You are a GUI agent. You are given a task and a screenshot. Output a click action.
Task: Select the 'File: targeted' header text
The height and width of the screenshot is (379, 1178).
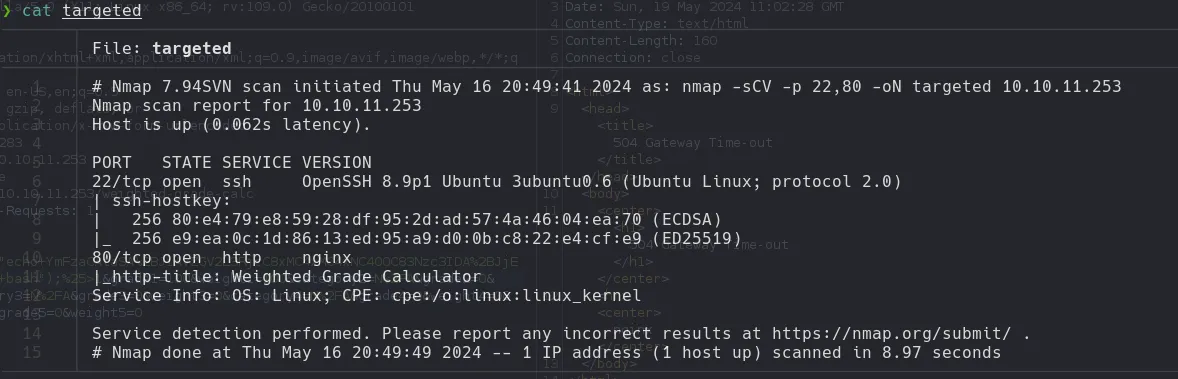pyautogui.click(x=162, y=49)
